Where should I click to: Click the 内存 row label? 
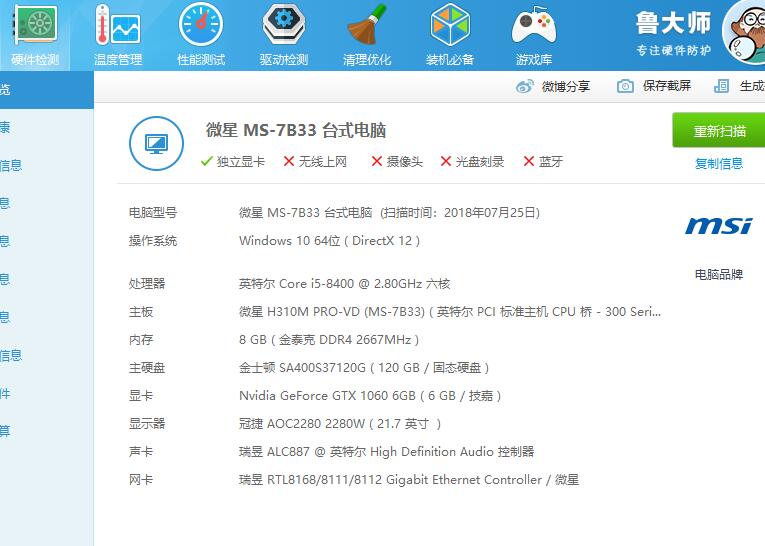click(x=141, y=340)
